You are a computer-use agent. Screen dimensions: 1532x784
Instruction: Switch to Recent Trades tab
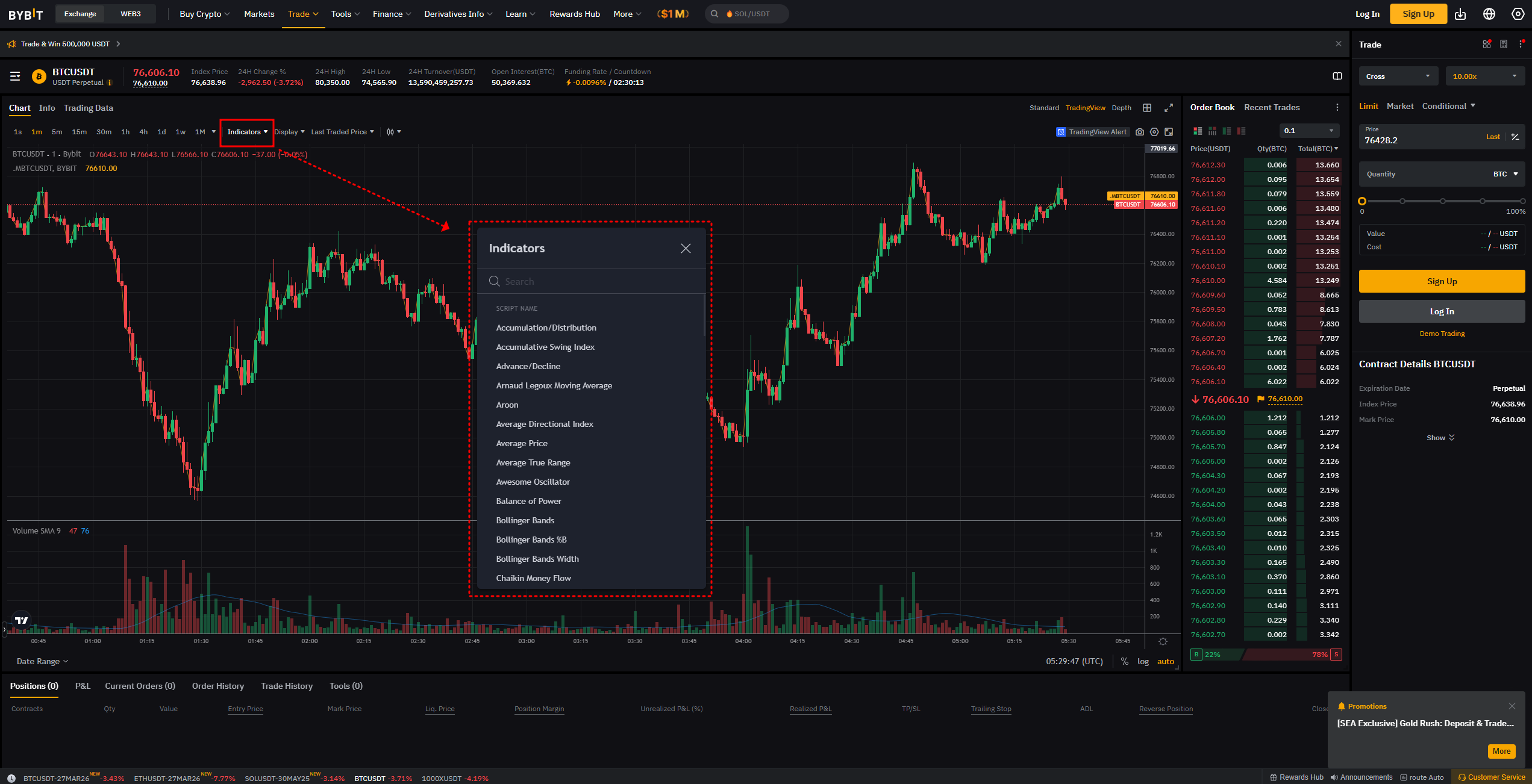[x=1272, y=107]
